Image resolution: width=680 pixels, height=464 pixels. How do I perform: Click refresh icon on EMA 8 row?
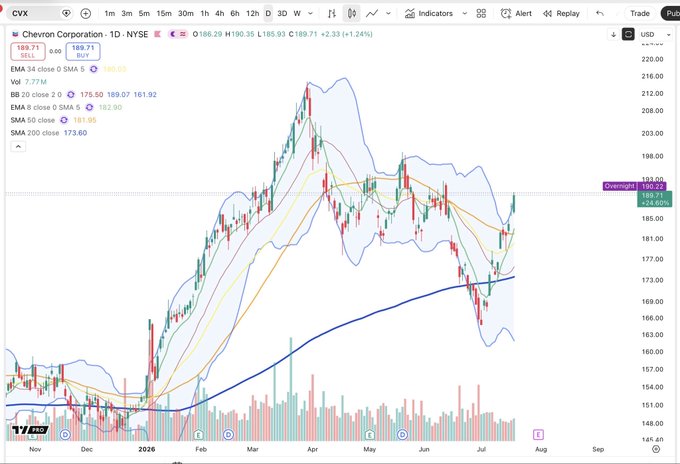pos(89,107)
